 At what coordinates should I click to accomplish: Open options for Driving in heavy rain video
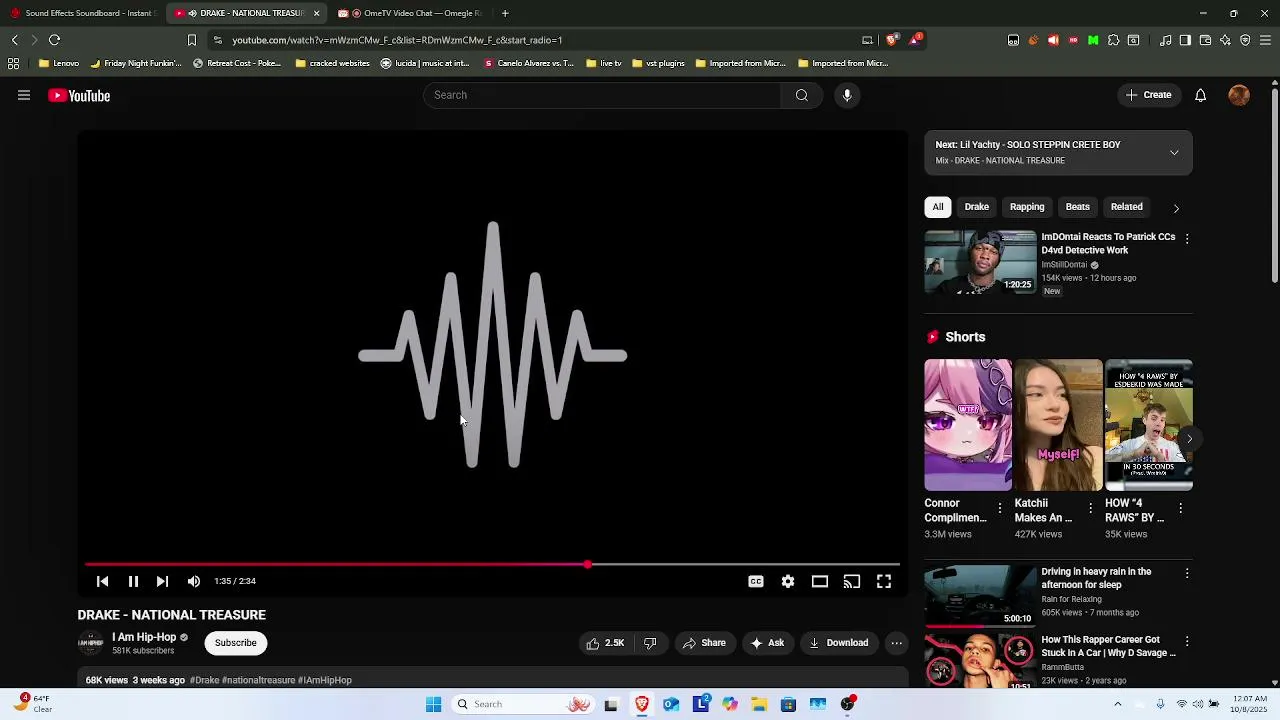point(1187,574)
